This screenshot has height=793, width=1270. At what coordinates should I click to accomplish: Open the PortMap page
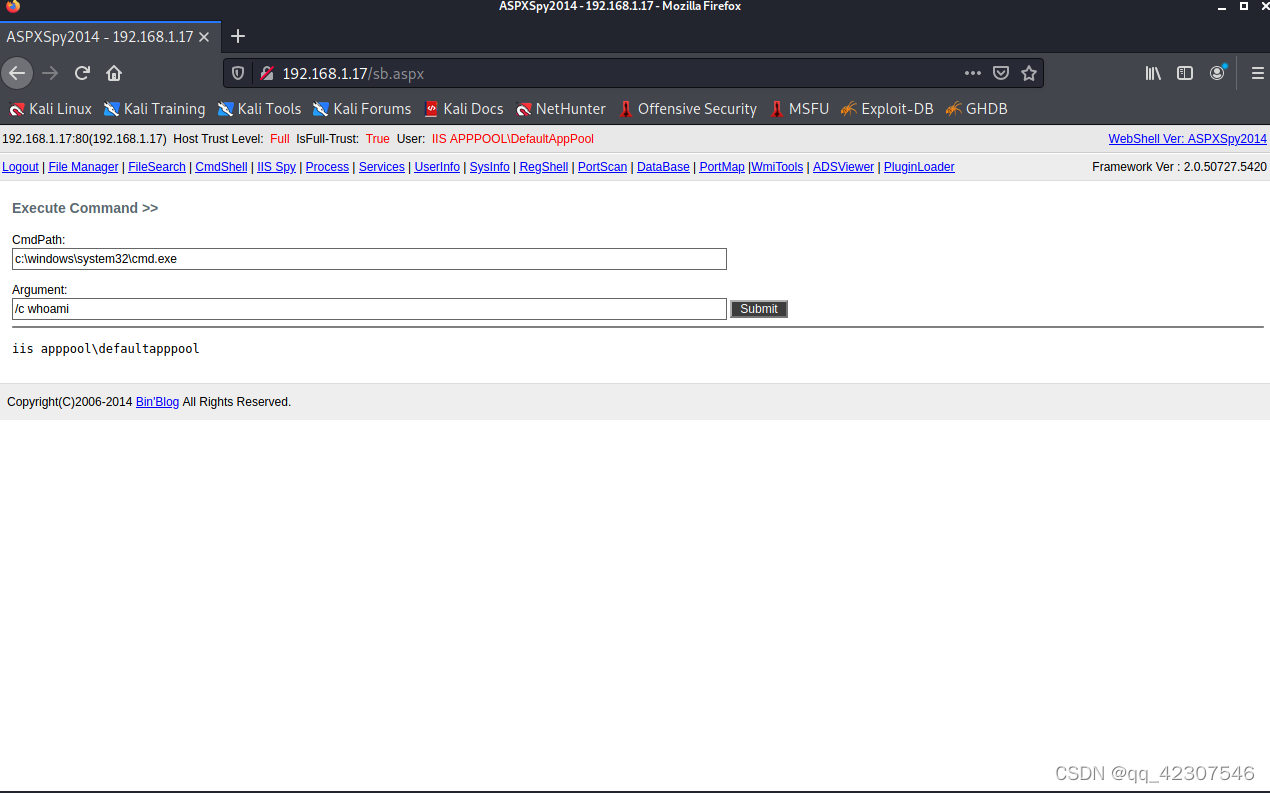click(x=722, y=167)
